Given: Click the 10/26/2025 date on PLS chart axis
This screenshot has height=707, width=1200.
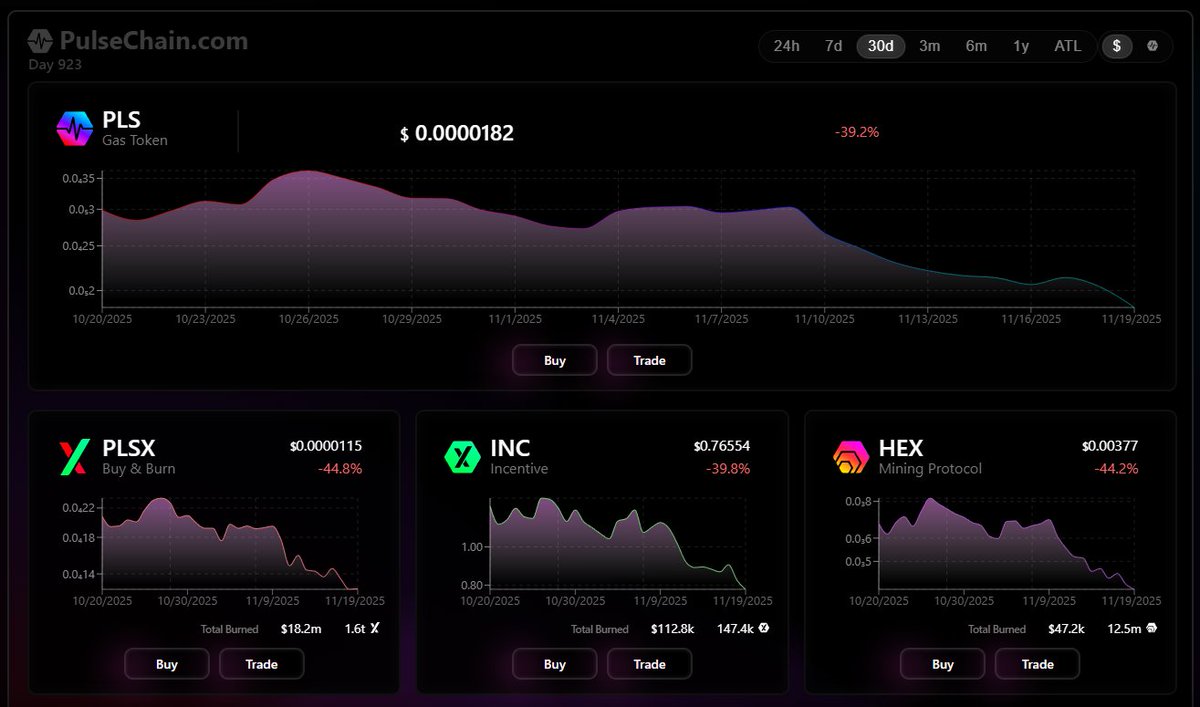Looking at the screenshot, I should [x=308, y=319].
